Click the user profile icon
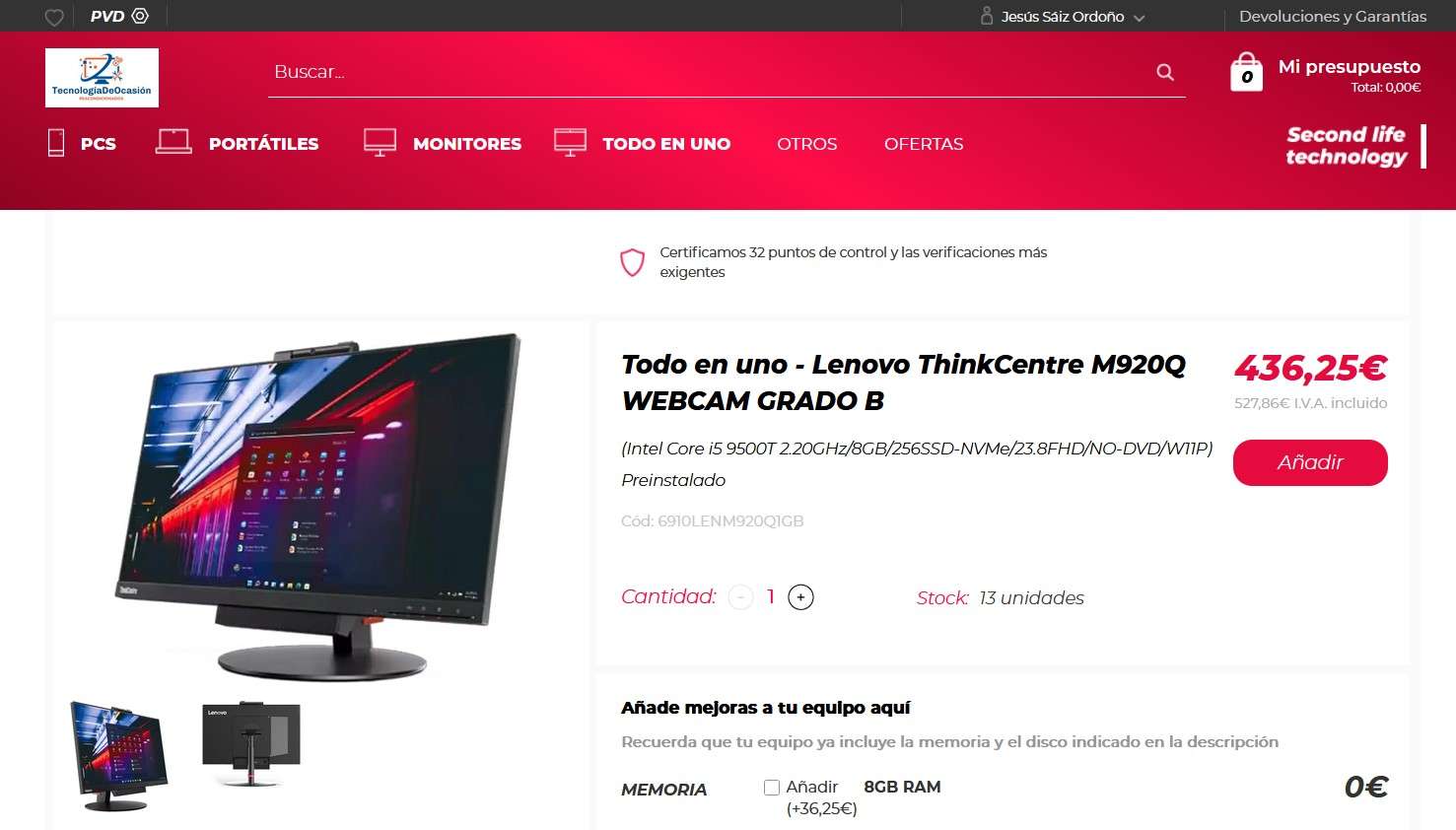This screenshot has height=830, width=1456. (986, 16)
